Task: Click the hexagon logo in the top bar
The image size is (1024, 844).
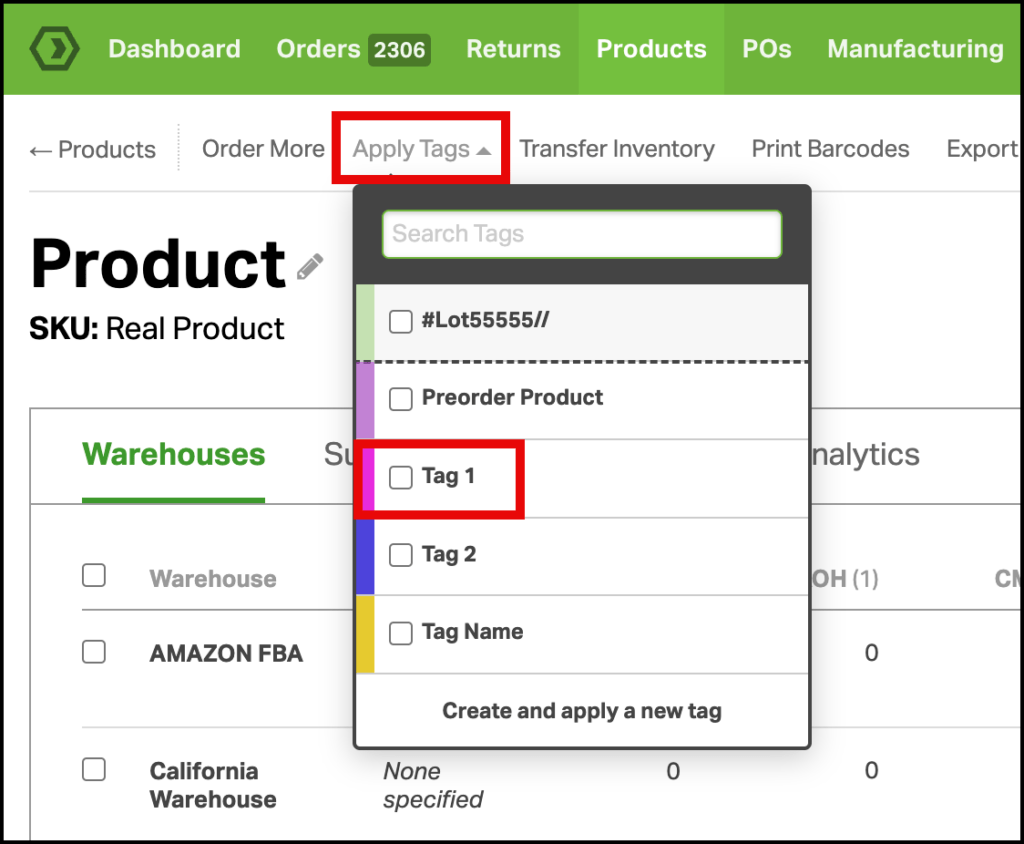Action: pyautogui.click(x=54, y=48)
